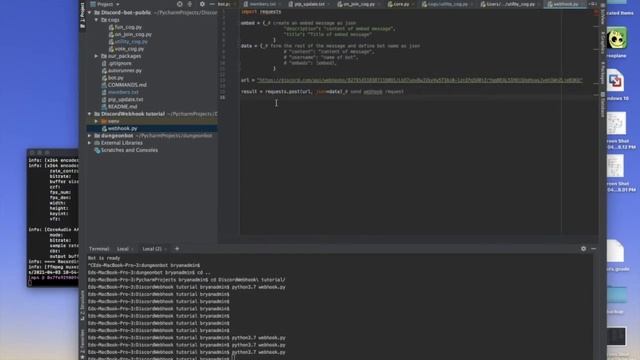Screen dimensions: 640x360
Task: Click 'Bot is ready' line in terminal
Action: [104, 258]
